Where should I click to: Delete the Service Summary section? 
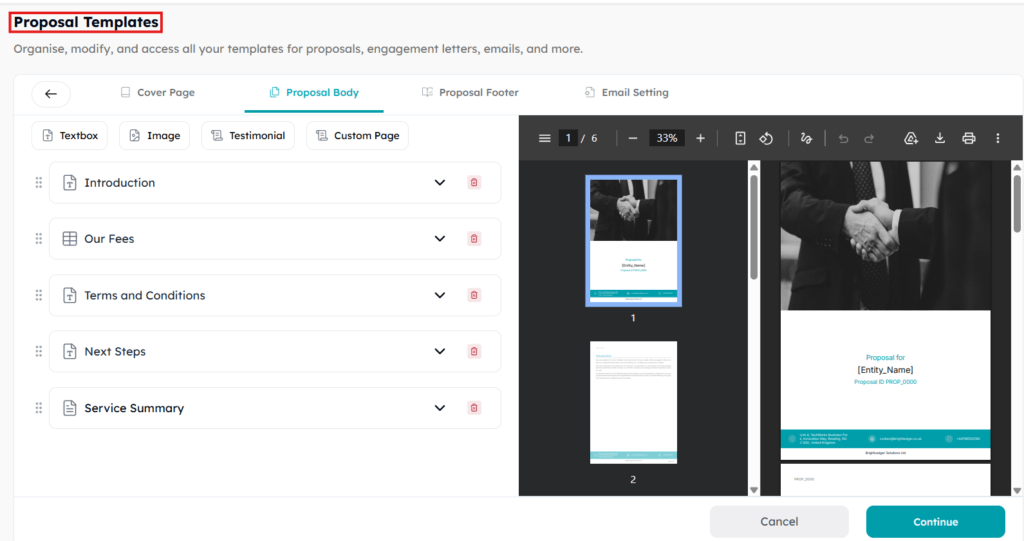coord(475,408)
